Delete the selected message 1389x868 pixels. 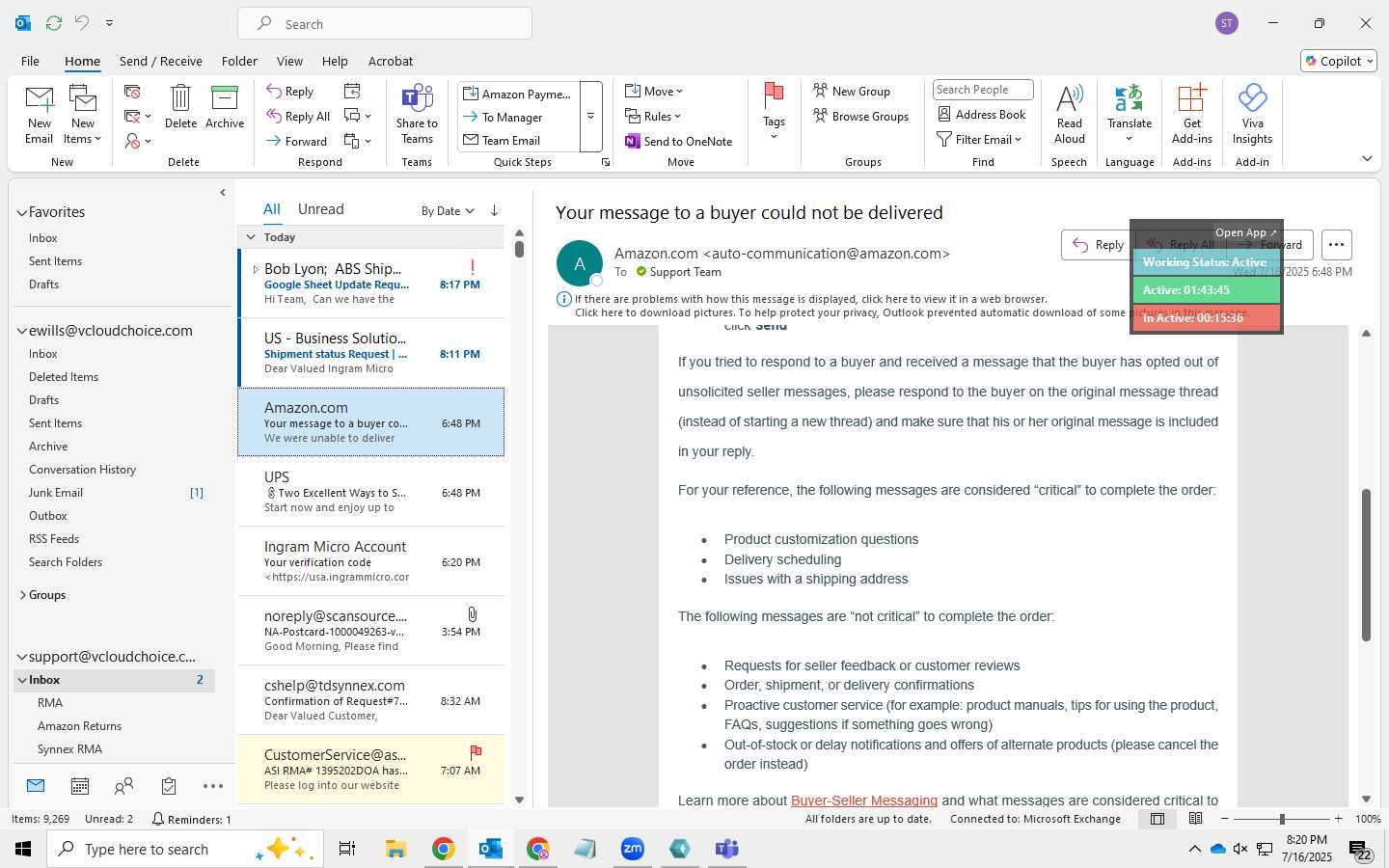pyautogui.click(x=180, y=107)
